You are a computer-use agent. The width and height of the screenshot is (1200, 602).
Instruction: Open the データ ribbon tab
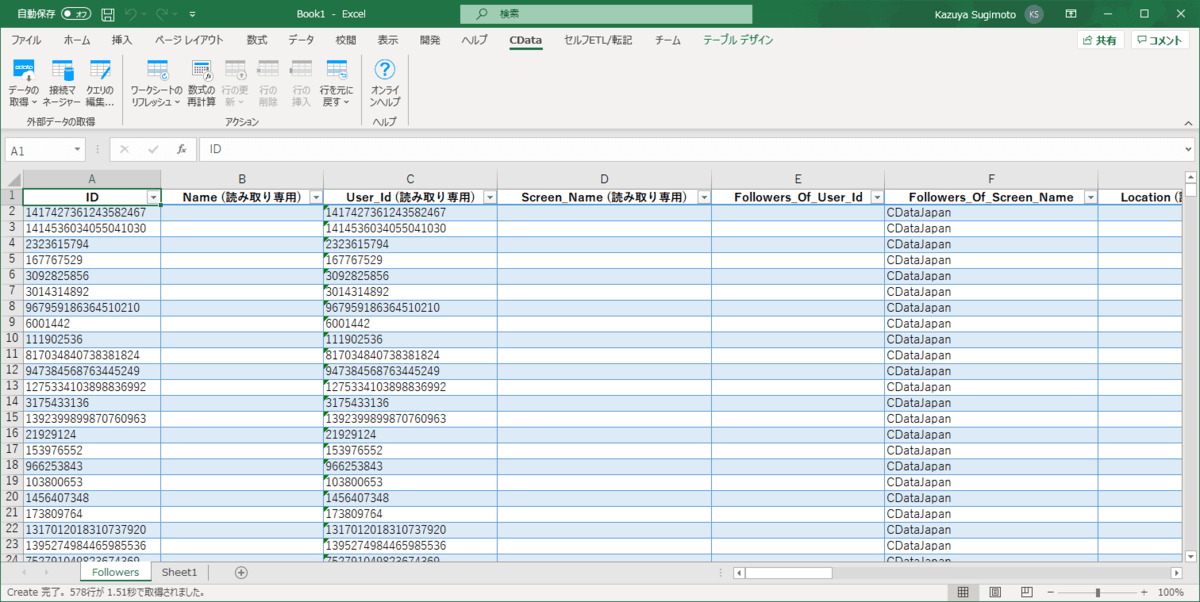(300, 40)
